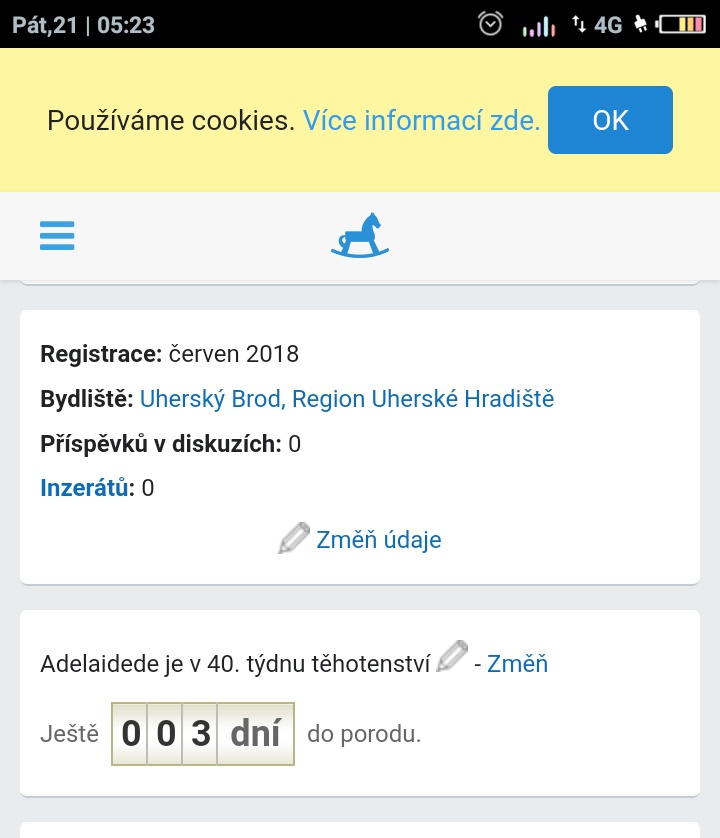Screen dimensions: 720x838
Task: Tap the Příspěvků v diskuzích line
Action: [170, 444]
